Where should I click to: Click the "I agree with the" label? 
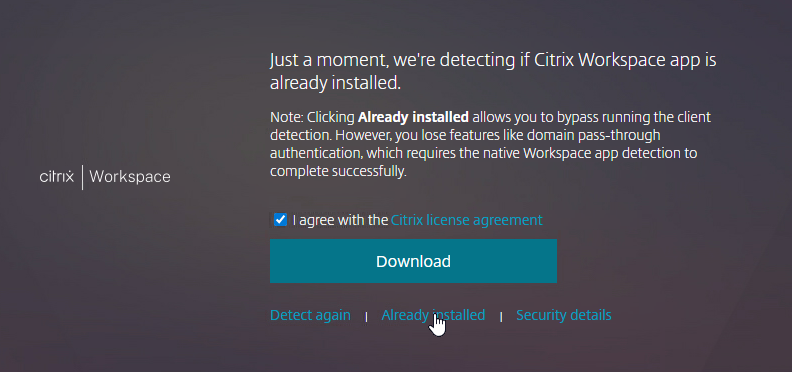[x=340, y=220]
